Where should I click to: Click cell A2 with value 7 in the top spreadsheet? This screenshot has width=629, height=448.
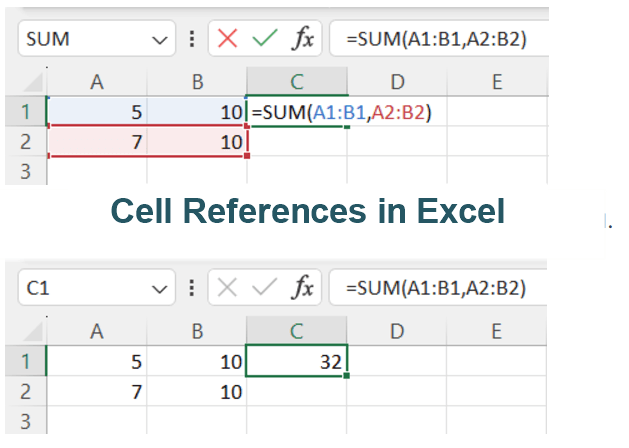click(97, 142)
